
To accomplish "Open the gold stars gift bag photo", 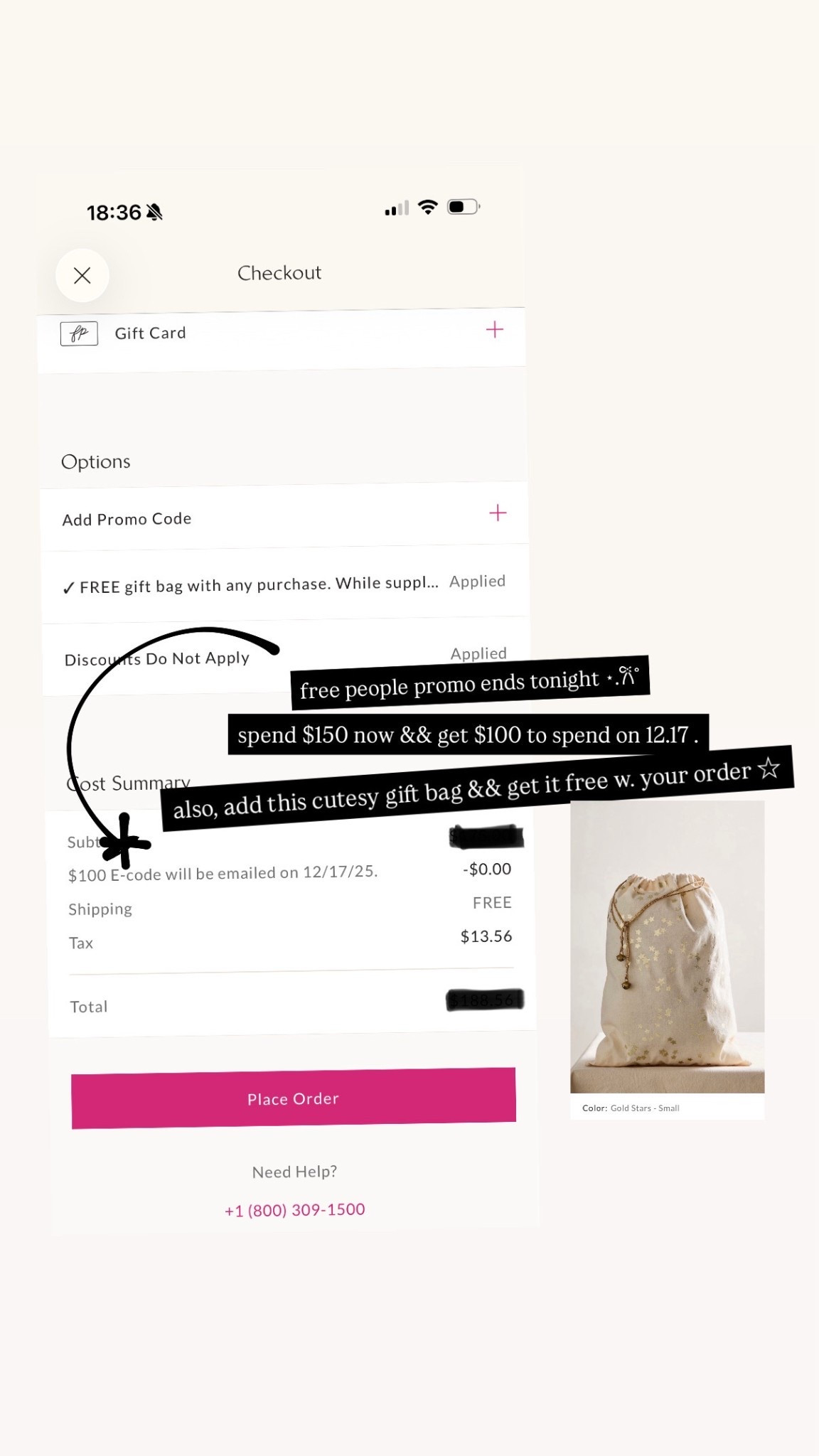I will [667, 946].
